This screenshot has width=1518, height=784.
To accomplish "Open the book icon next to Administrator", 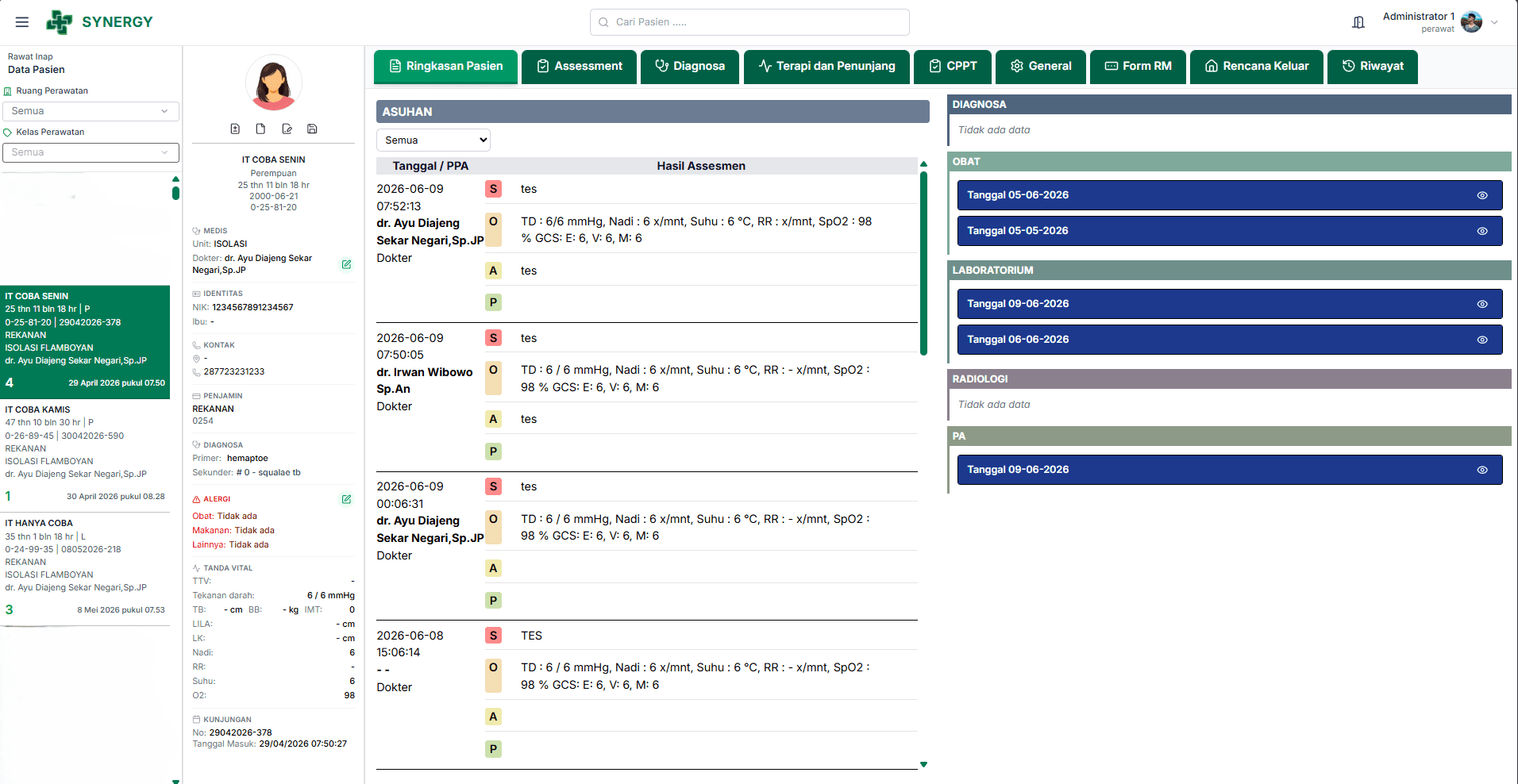I will click(1358, 22).
